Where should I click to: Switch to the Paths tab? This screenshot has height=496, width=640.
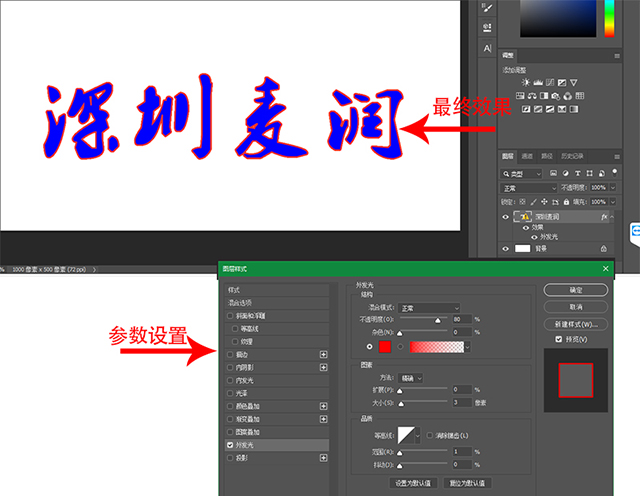pyautogui.click(x=547, y=156)
